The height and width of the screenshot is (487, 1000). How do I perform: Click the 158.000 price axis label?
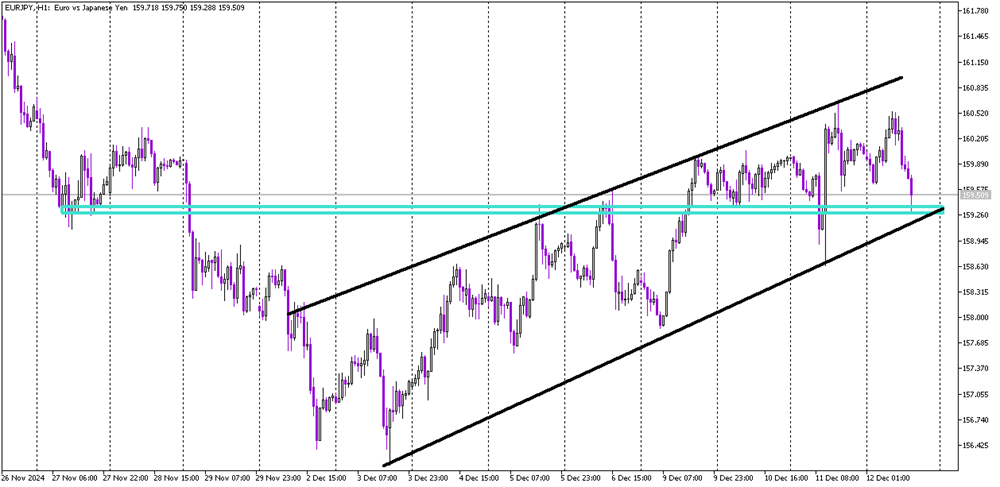coord(976,317)
